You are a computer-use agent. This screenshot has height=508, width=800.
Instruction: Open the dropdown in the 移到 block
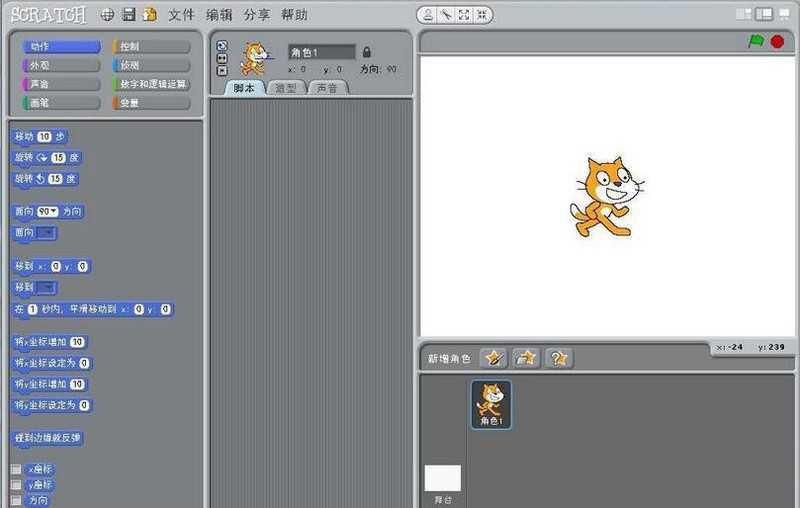[x=46, y=288]
